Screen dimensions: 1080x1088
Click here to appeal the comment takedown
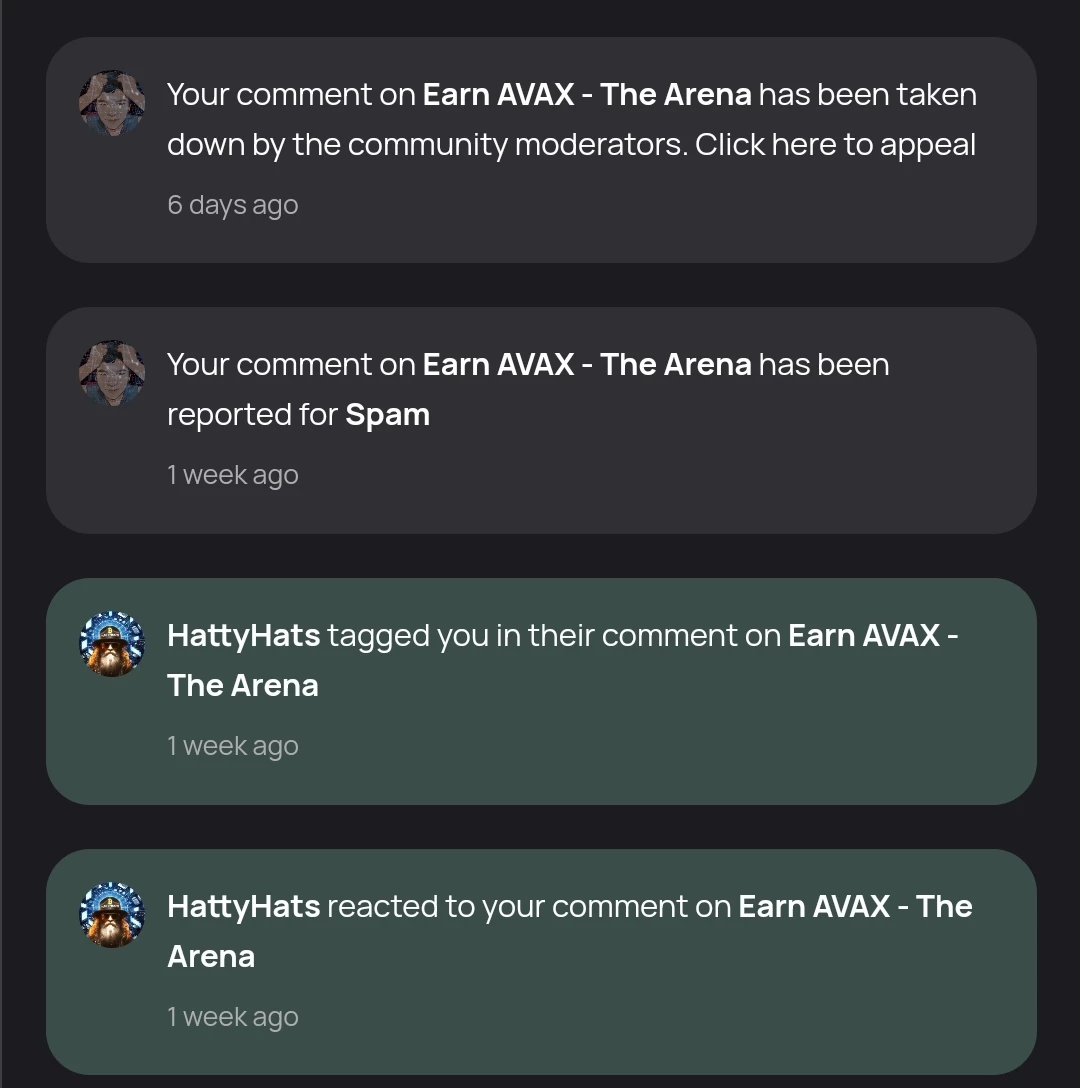(x=835, y=145)
